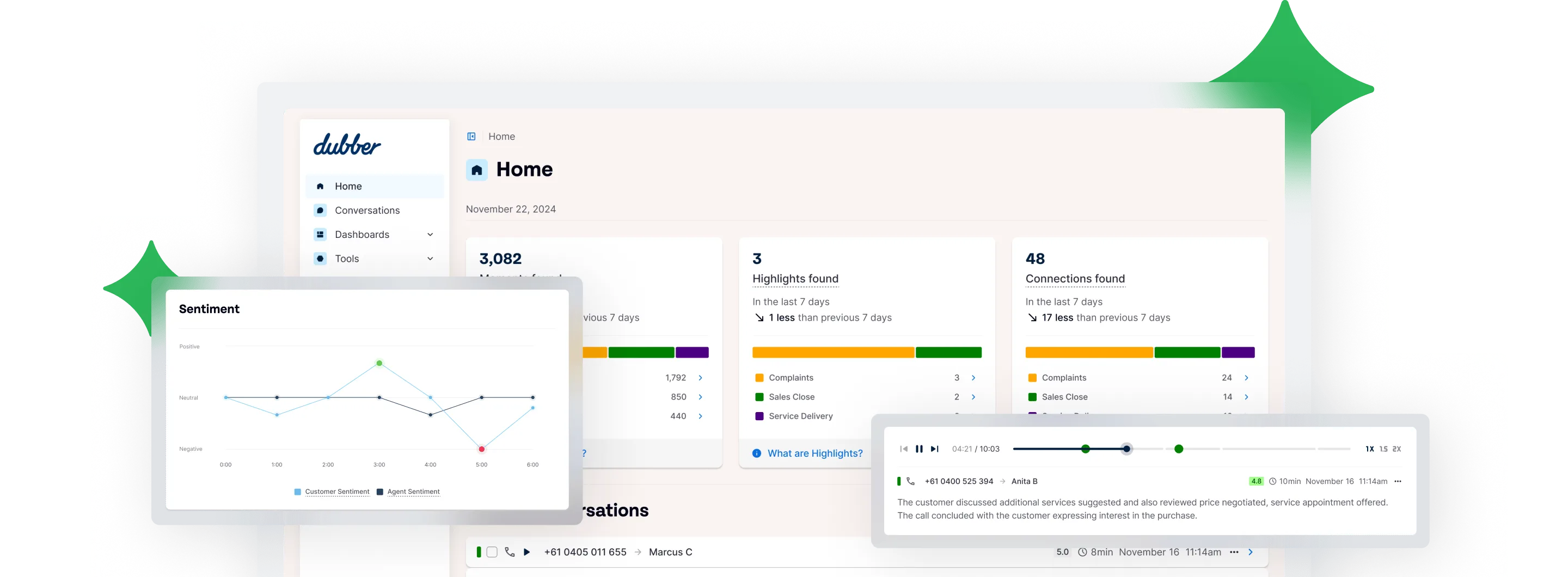Click the dubber logo
The width and height of the screenshot is (1568, 577).
point(347,145)
